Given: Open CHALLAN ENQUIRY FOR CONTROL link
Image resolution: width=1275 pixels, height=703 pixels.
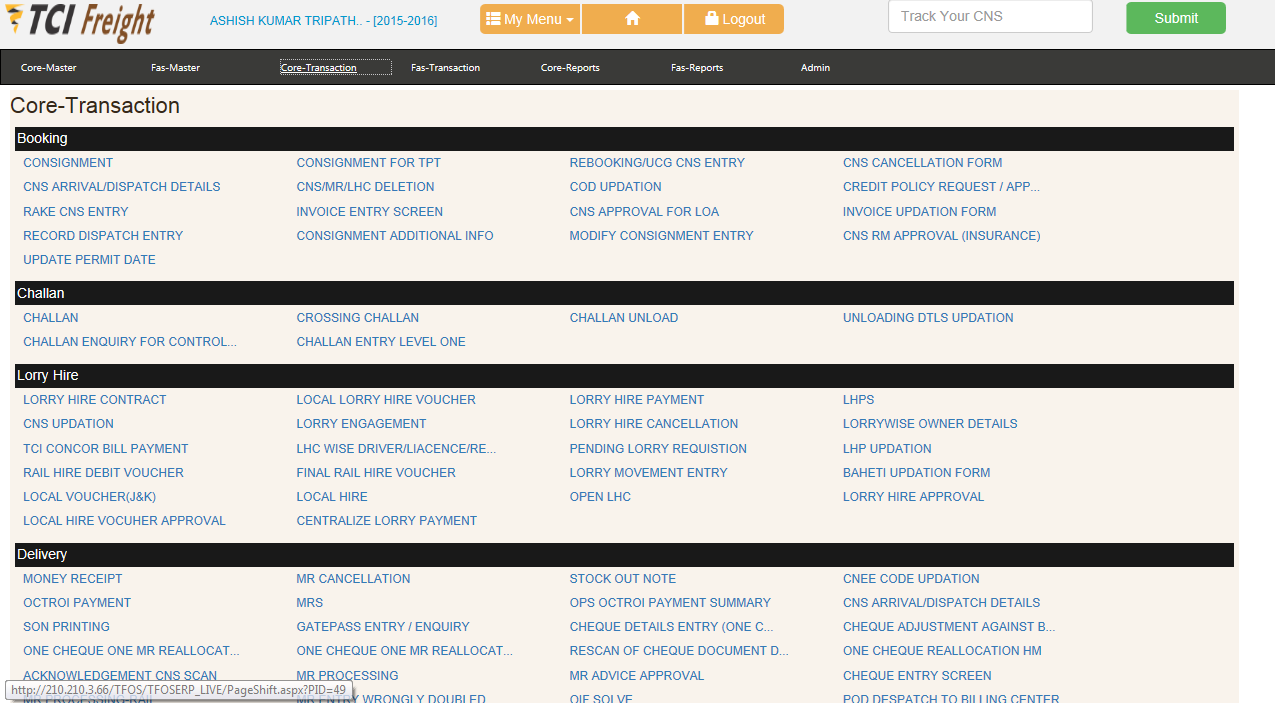Looking at the screenshot, I should 130,342.
